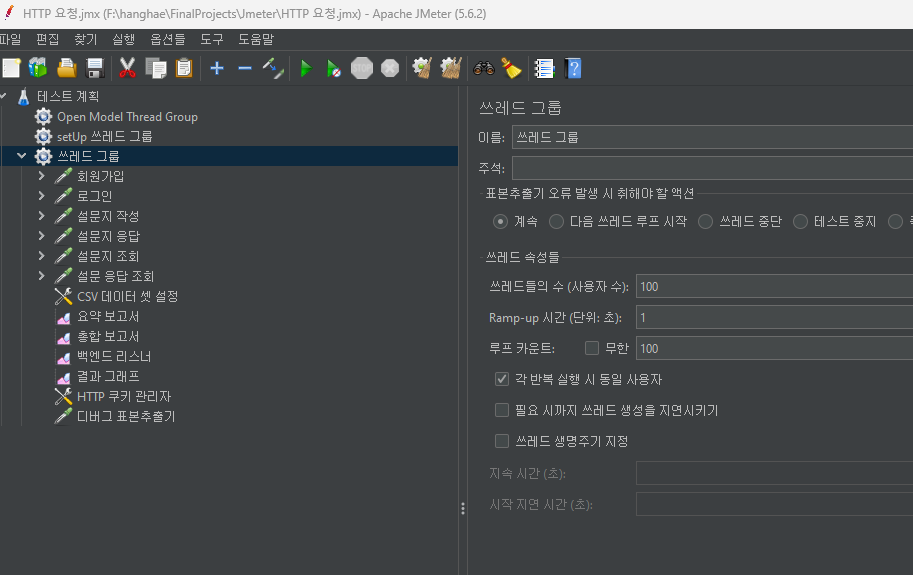This screenshot has width=913, height=575.
Task: Click the 루프 카운트 value field
Action: coord(774,348)
